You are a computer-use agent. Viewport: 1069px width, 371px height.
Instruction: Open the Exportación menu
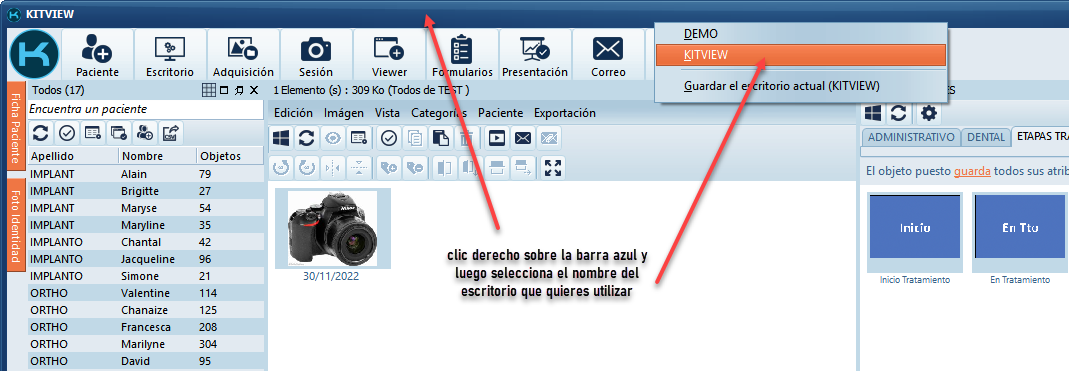(564, 113)
